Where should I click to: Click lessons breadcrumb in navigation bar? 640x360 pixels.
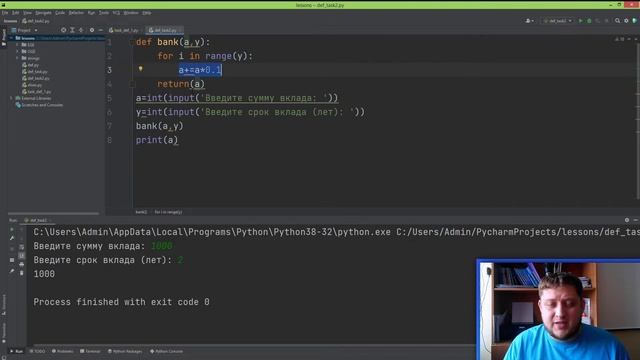(10, 21)
